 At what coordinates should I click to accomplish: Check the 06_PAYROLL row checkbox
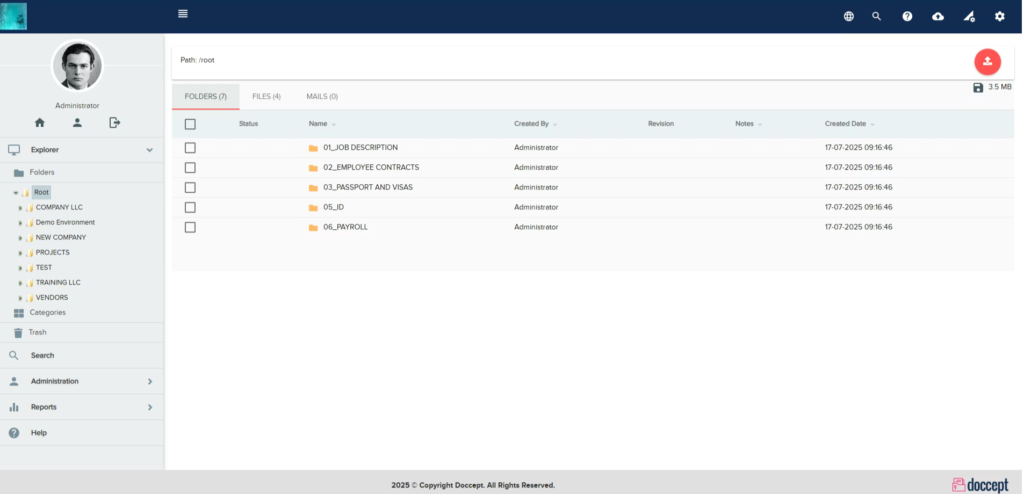coord(190,227)
